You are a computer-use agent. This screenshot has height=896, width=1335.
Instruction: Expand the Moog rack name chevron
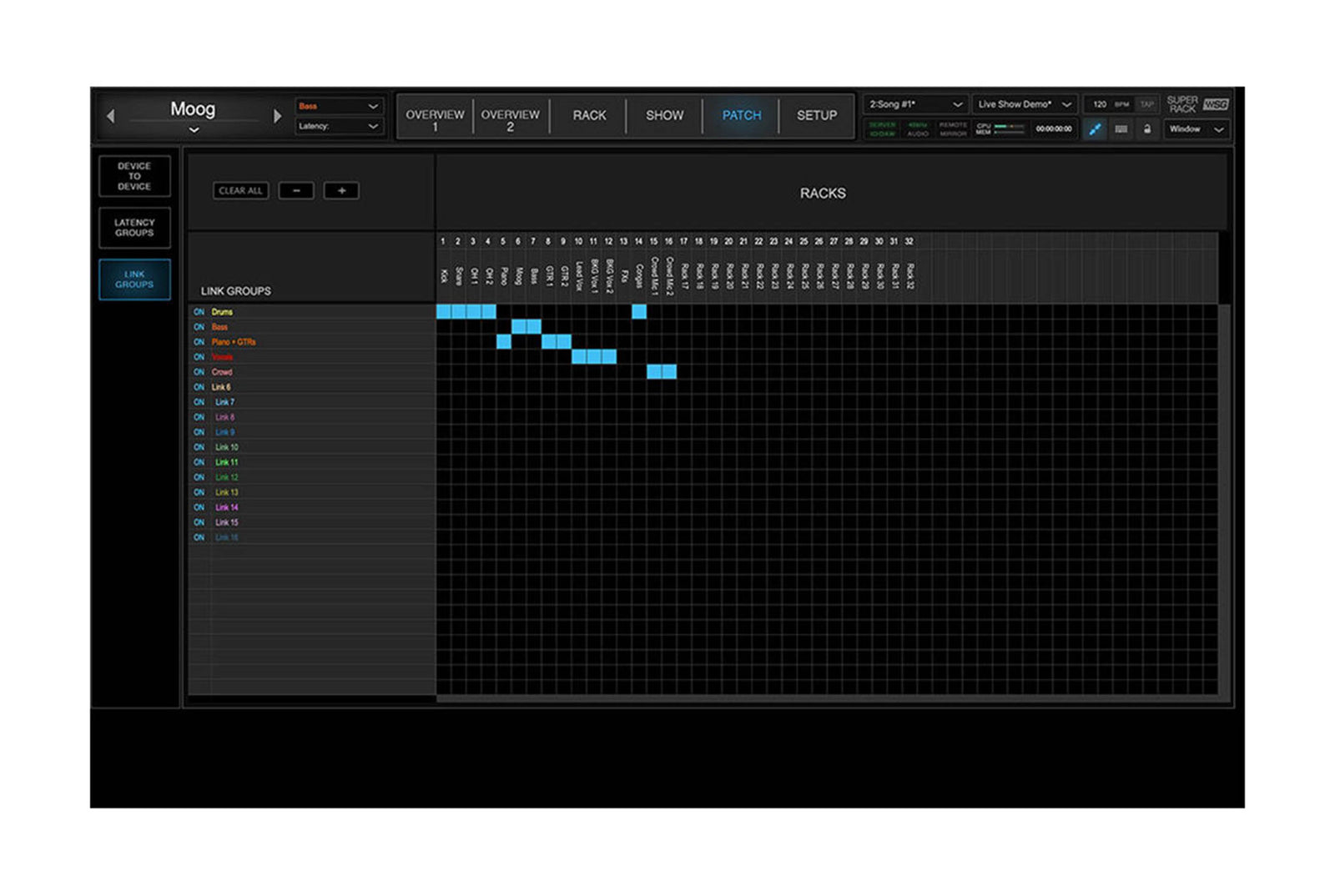[x=194, y=130]
